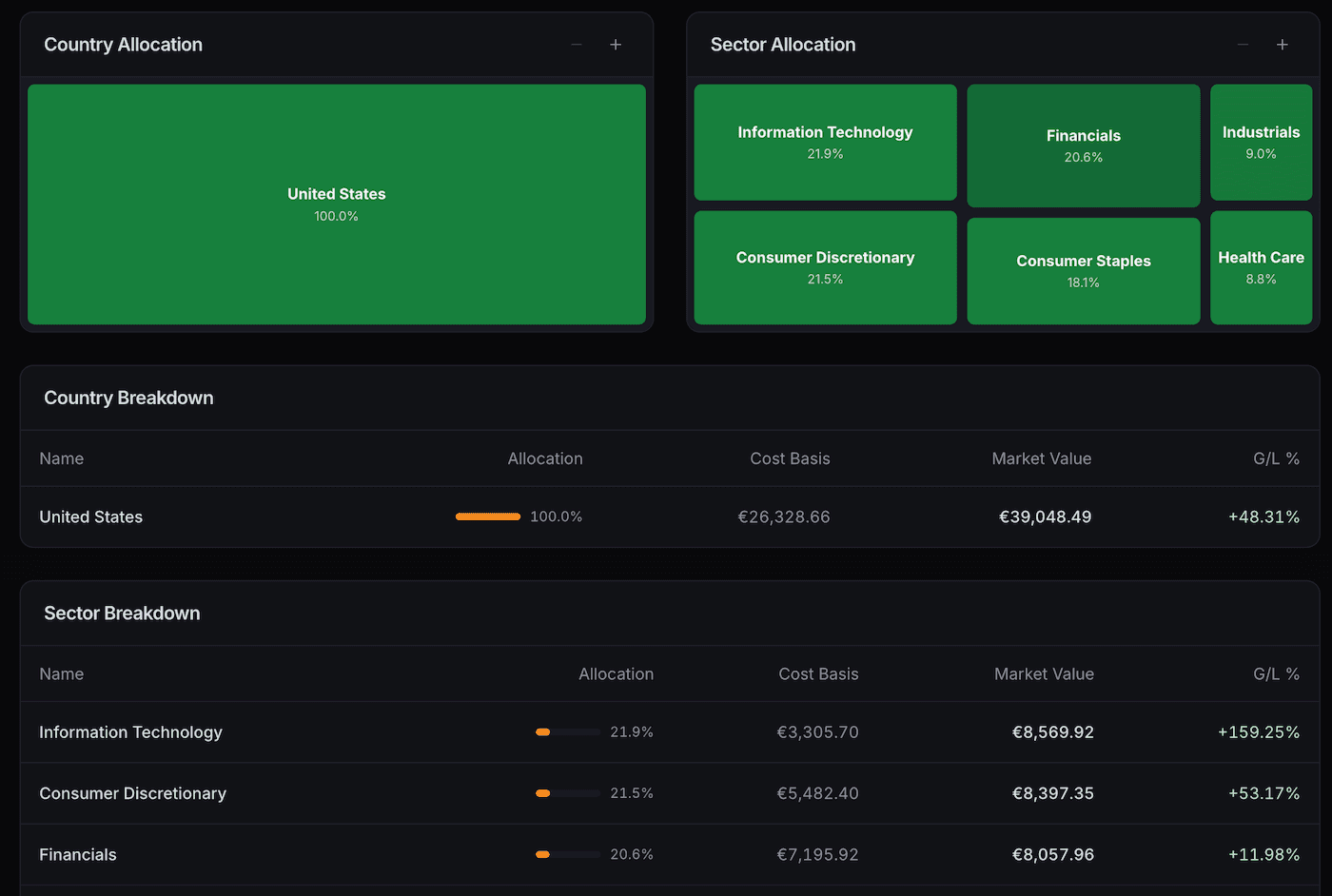Sort Sector Breakdown by G/L % header

(x=1276, y=673)
